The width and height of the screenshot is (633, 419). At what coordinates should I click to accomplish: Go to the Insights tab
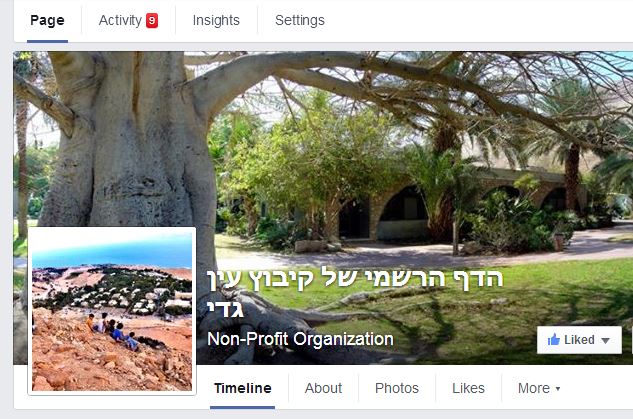coord(216,20)
